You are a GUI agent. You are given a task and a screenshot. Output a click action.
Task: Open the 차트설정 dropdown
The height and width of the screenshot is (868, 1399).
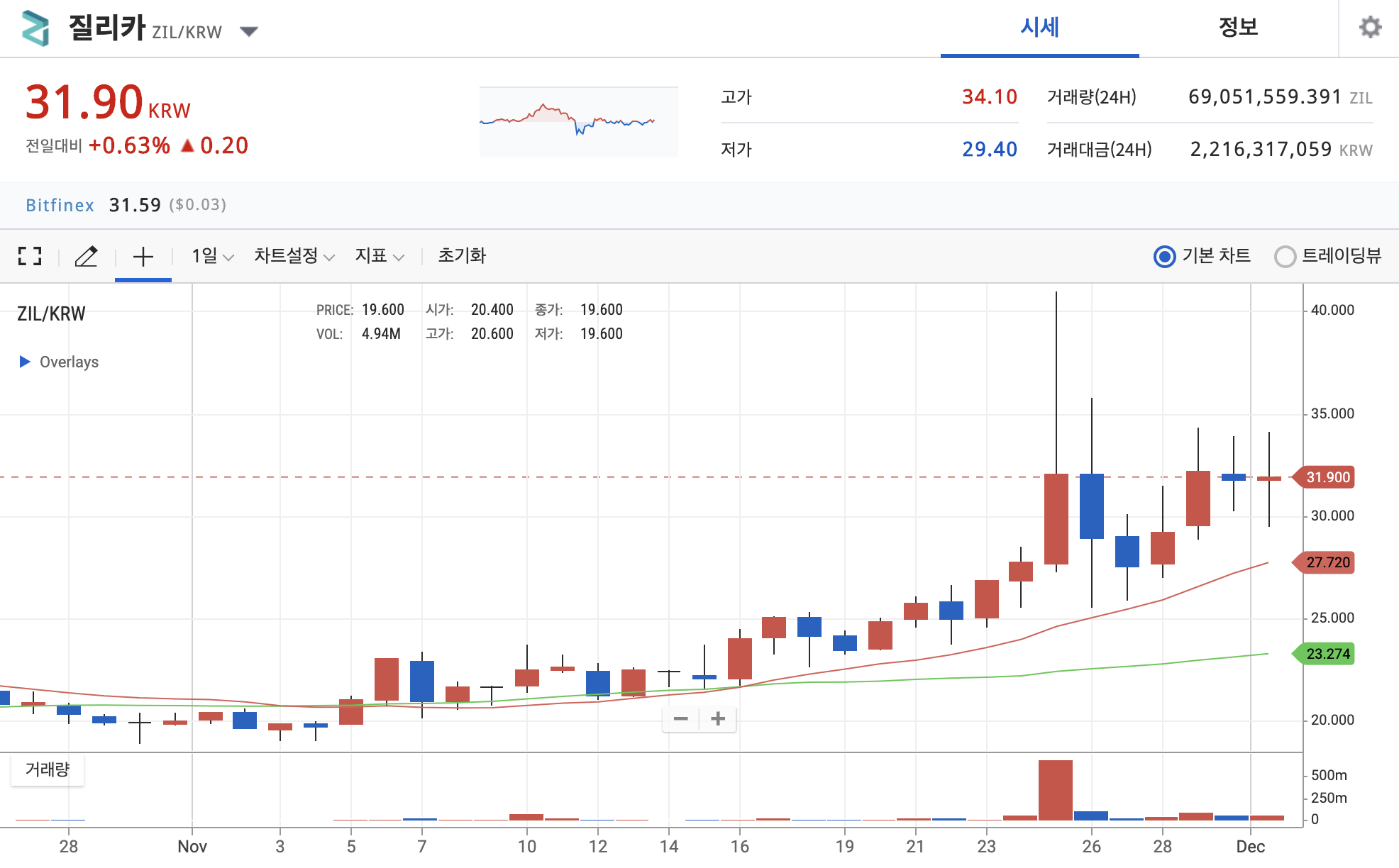pos(294,256)
